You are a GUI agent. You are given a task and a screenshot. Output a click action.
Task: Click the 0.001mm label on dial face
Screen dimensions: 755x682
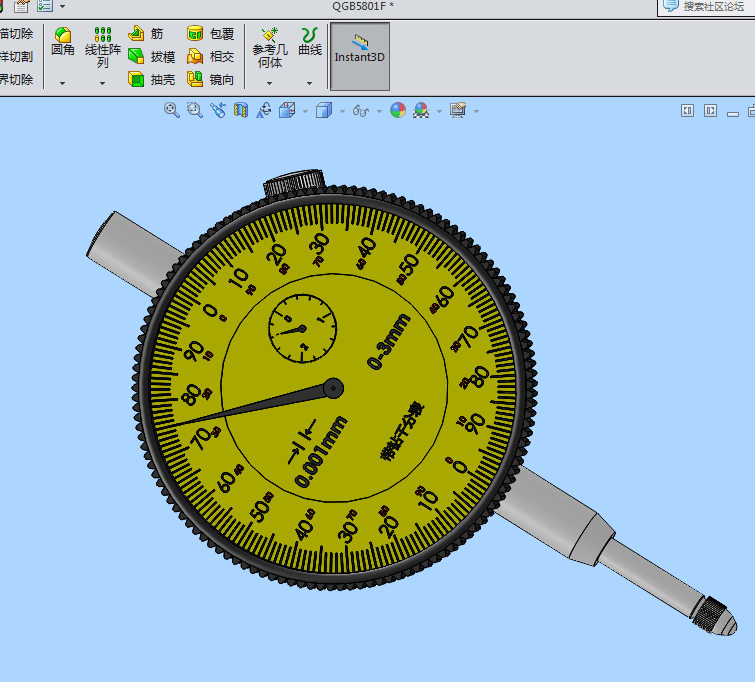321,452
